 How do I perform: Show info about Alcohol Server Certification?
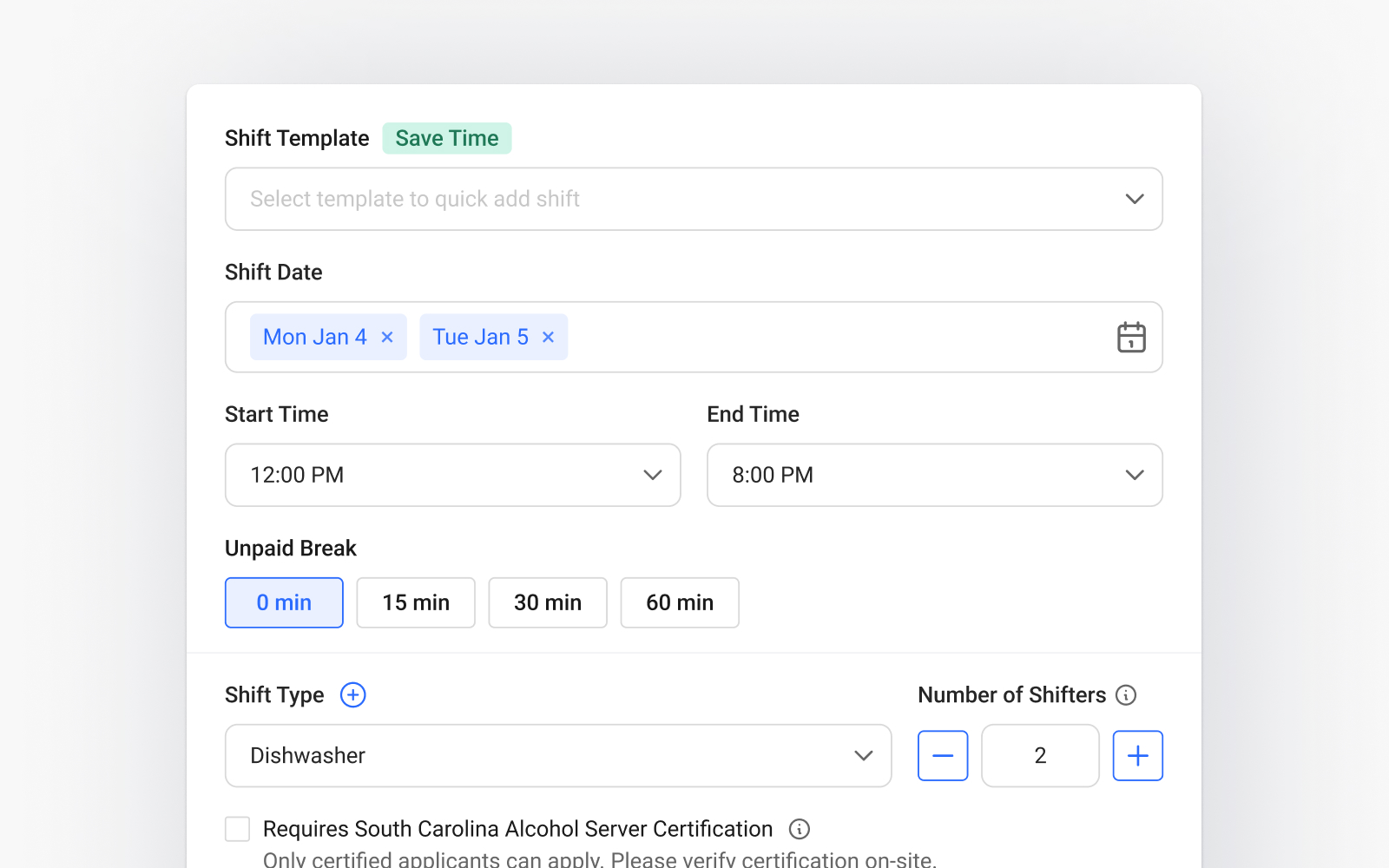pyautogui.click(x=799, y=829)
